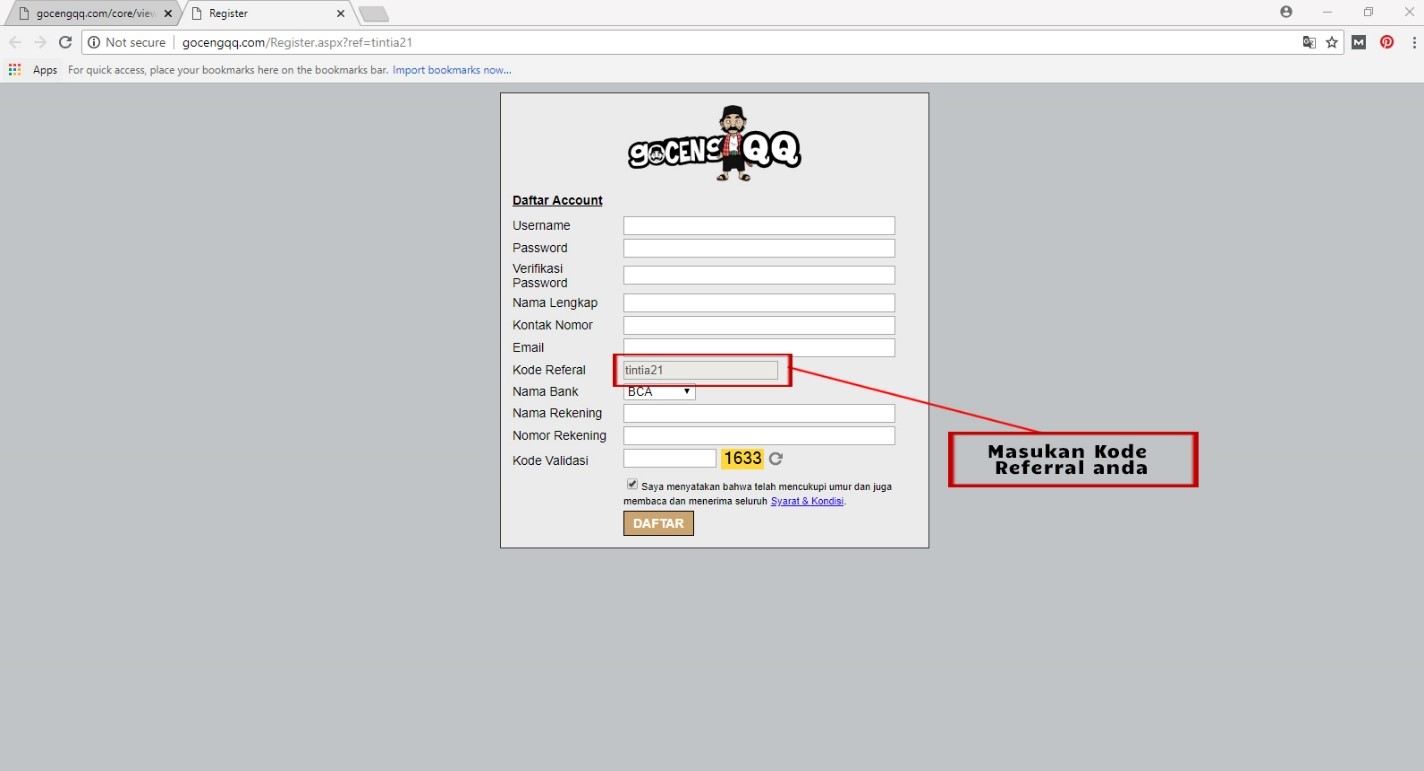Bookmark this page with star icon
This screenshot has width=1424, height=771.
pos(1332,42)
